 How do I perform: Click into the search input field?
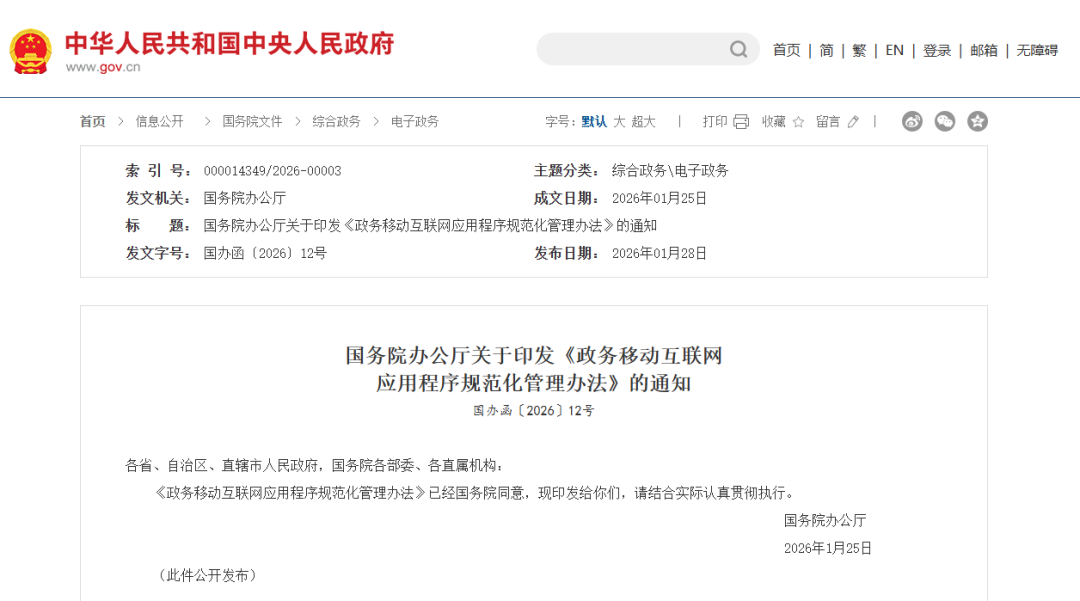(x=630, y=49)
